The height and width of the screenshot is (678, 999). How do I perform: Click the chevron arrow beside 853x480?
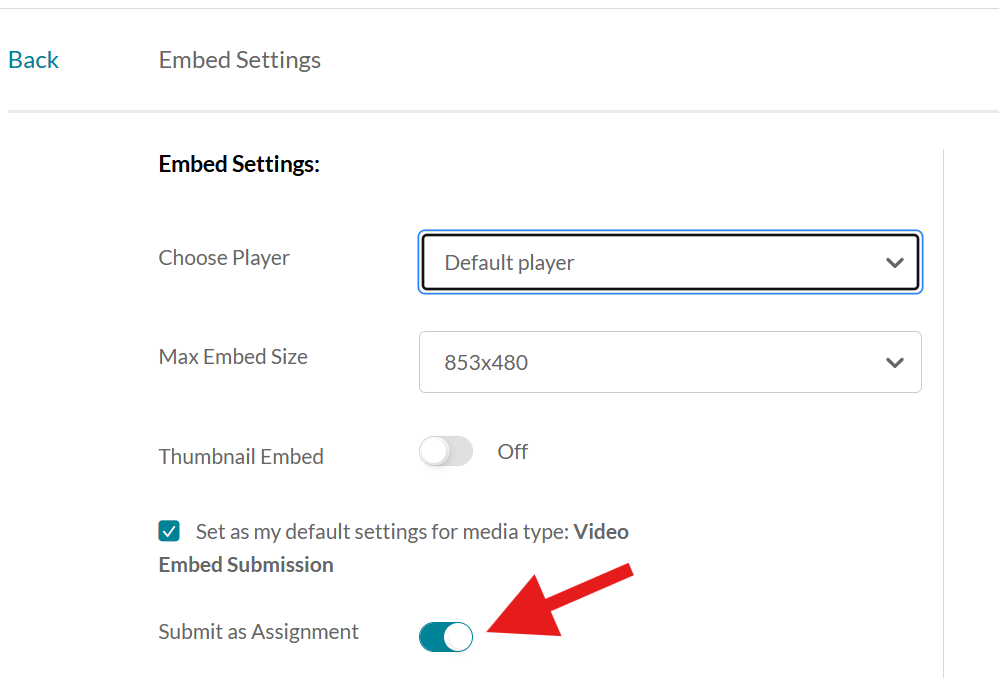tap(895, 363)
